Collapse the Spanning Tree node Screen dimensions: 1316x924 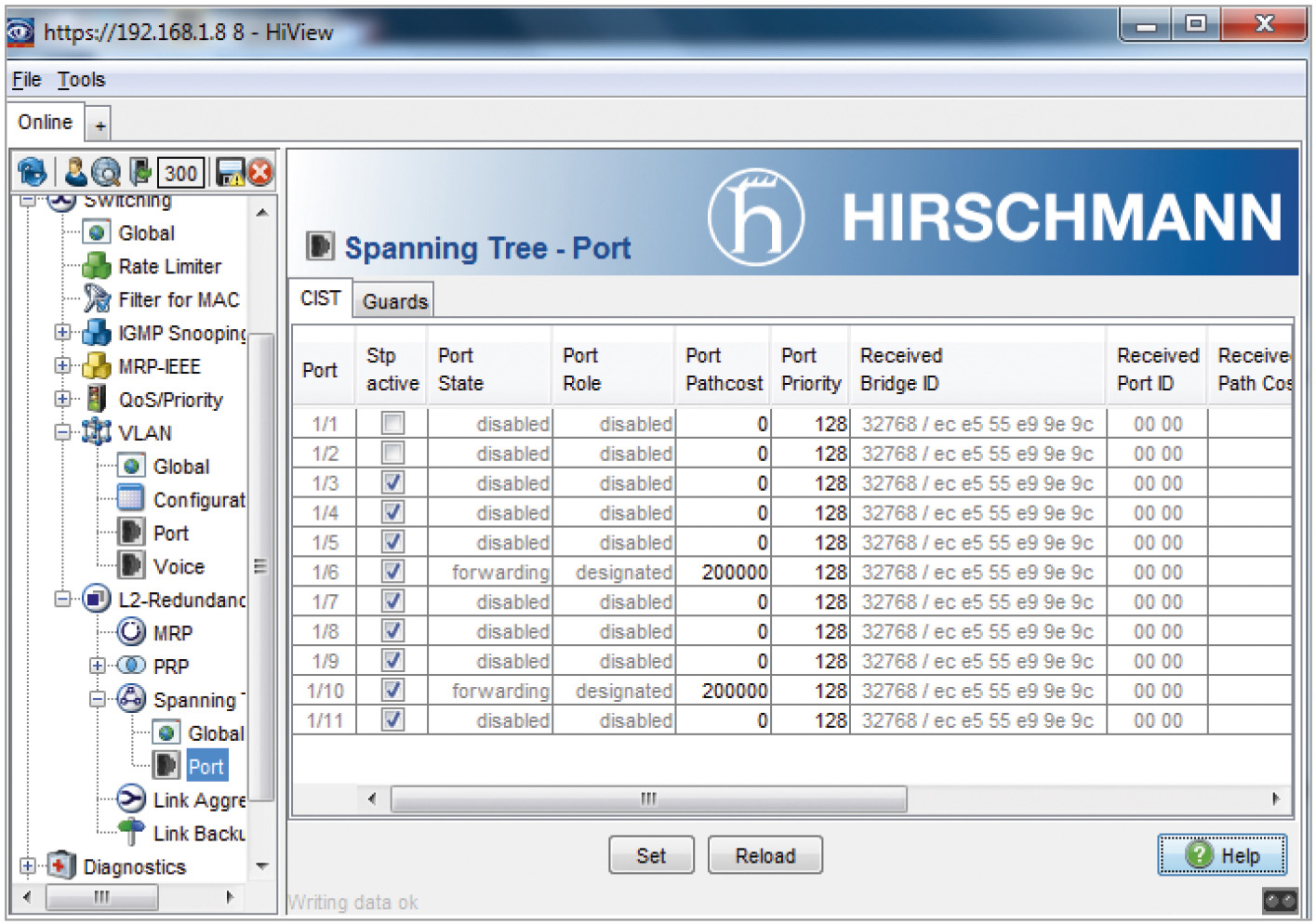(98, 699)
